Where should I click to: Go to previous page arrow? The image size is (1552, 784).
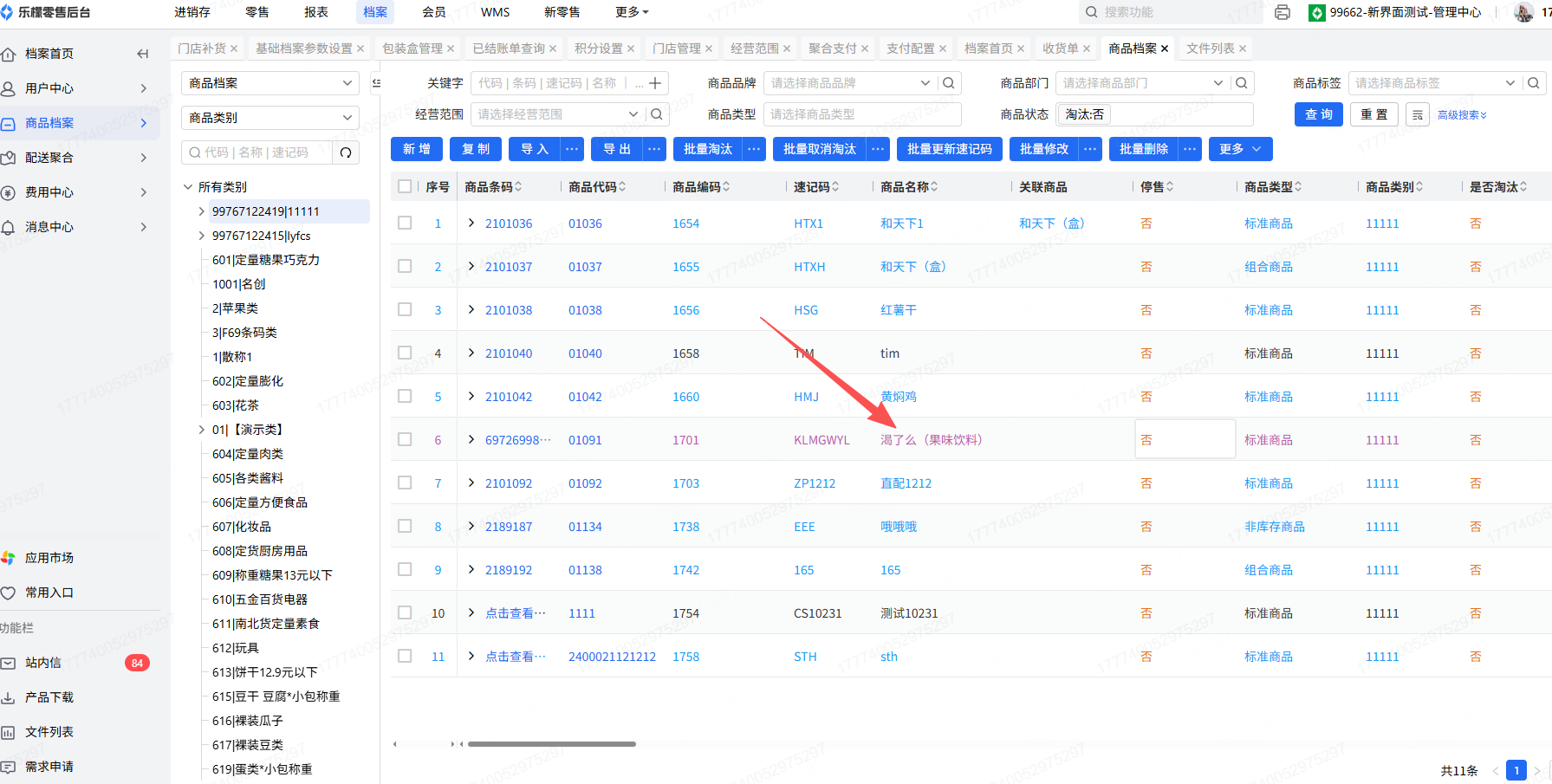click(x=1496, y=771)
